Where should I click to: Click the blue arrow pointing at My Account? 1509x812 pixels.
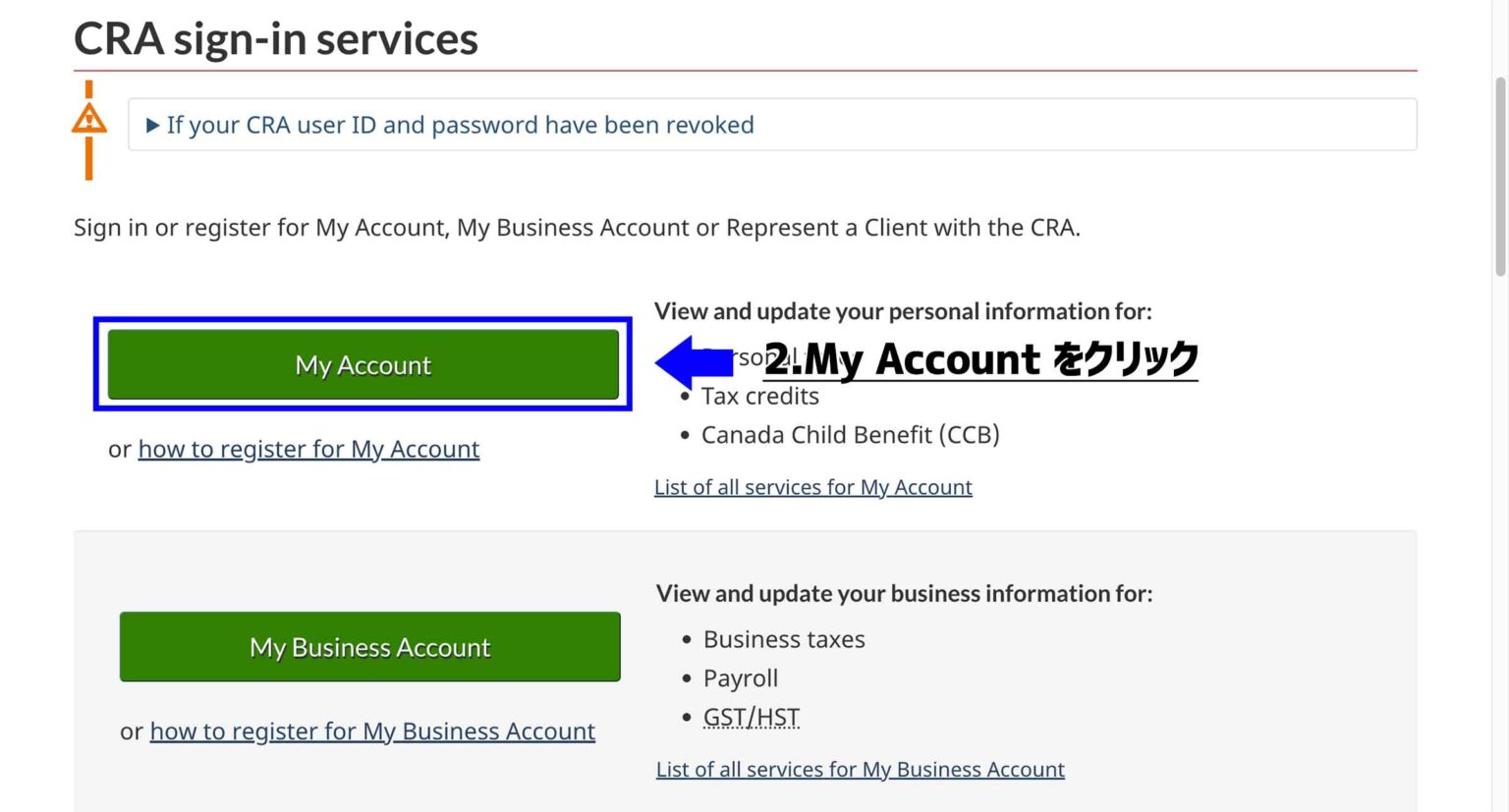tap(691, 364)
